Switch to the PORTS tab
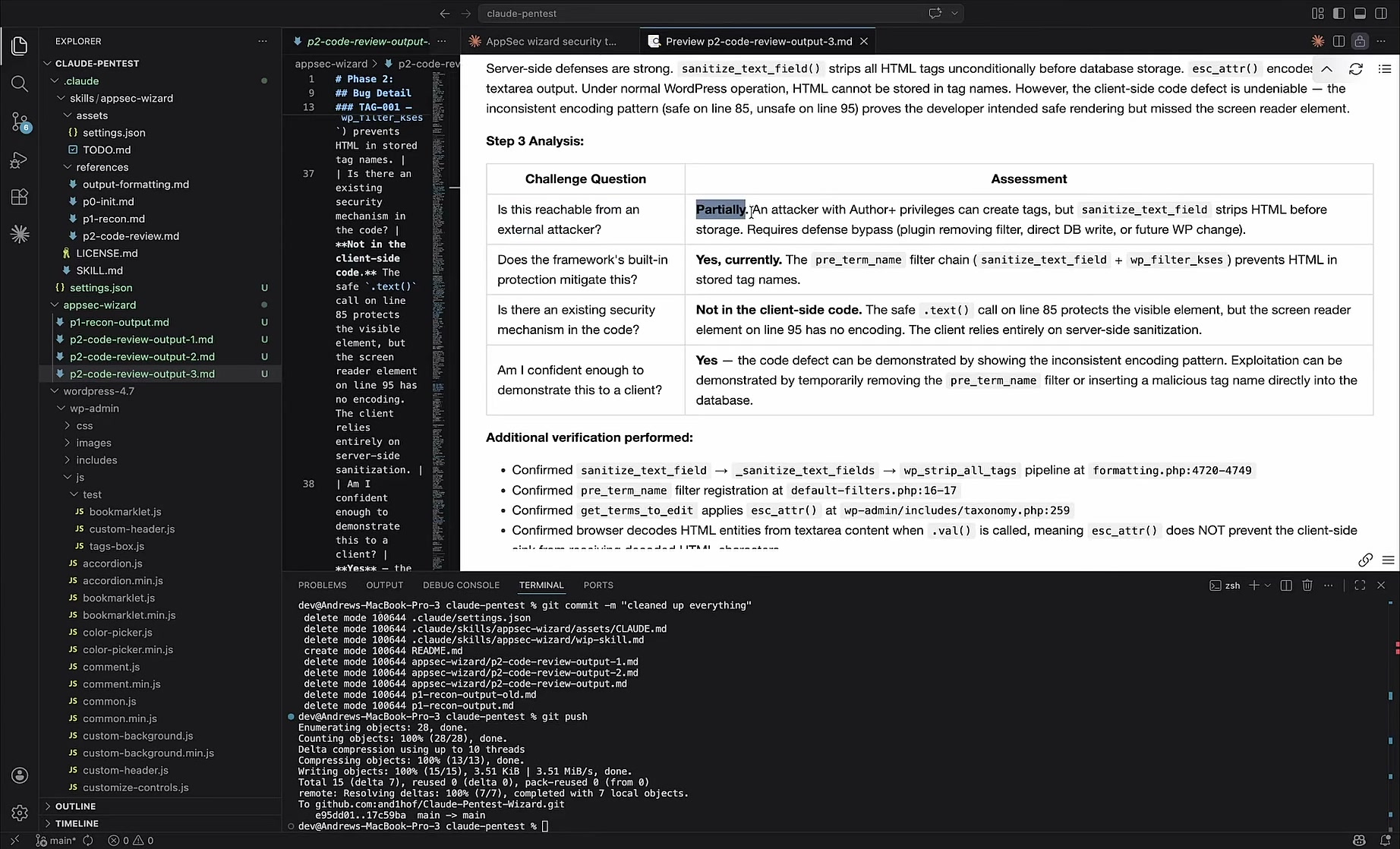Image resolution: width=1400 pixels, height=849 pixels. tap(598, 585)
